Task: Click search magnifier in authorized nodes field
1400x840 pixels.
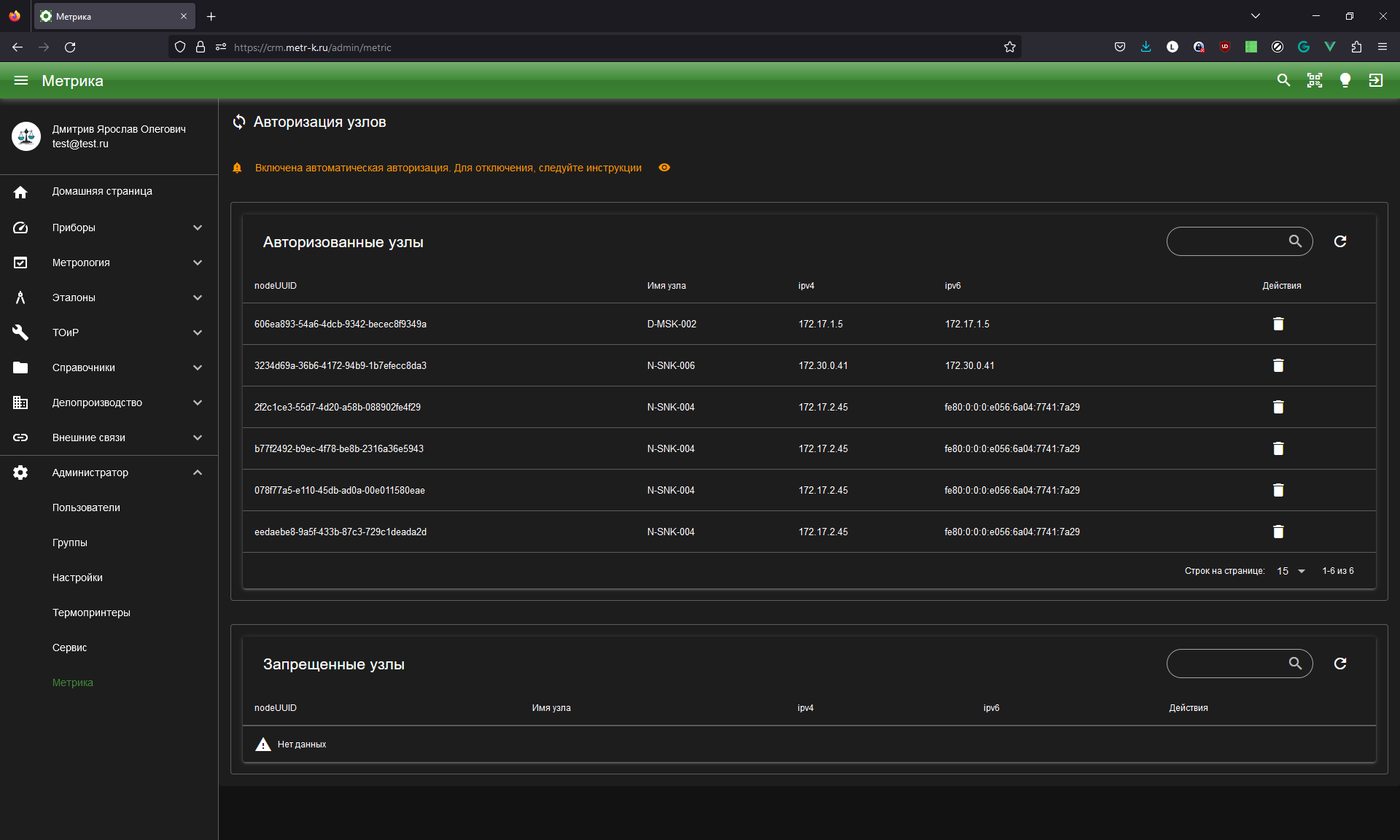Action: tap(1295, 241)
